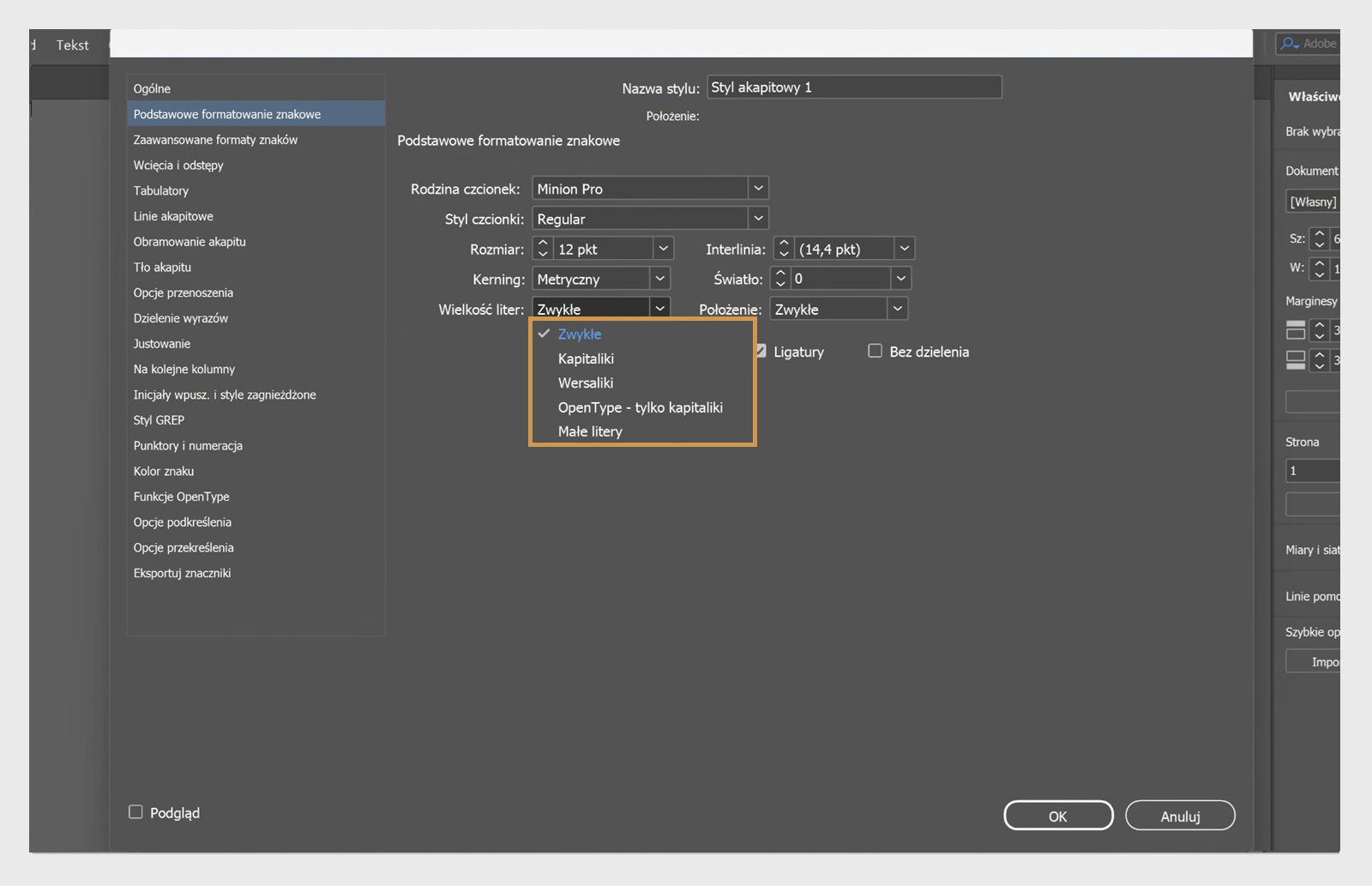Click the Nazwa stylu text field
Viewport: 1372px width, 886px height.
coord(854,87)
